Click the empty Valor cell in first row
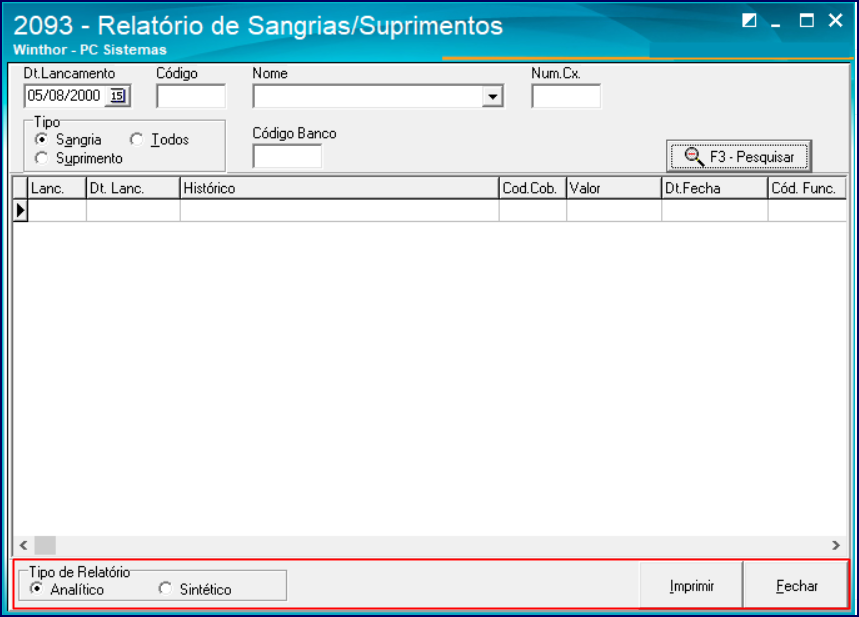 pyautogui.click(x=614, y=210)
